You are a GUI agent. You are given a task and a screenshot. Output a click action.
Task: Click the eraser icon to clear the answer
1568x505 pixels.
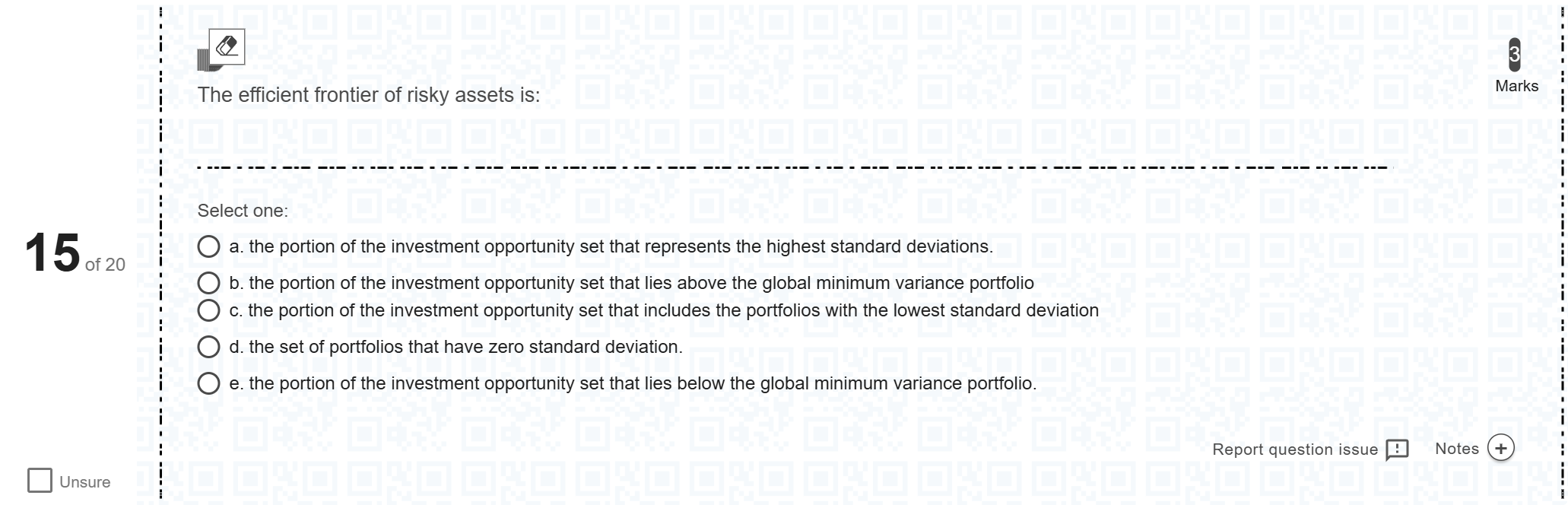click(x=227, y=47)
